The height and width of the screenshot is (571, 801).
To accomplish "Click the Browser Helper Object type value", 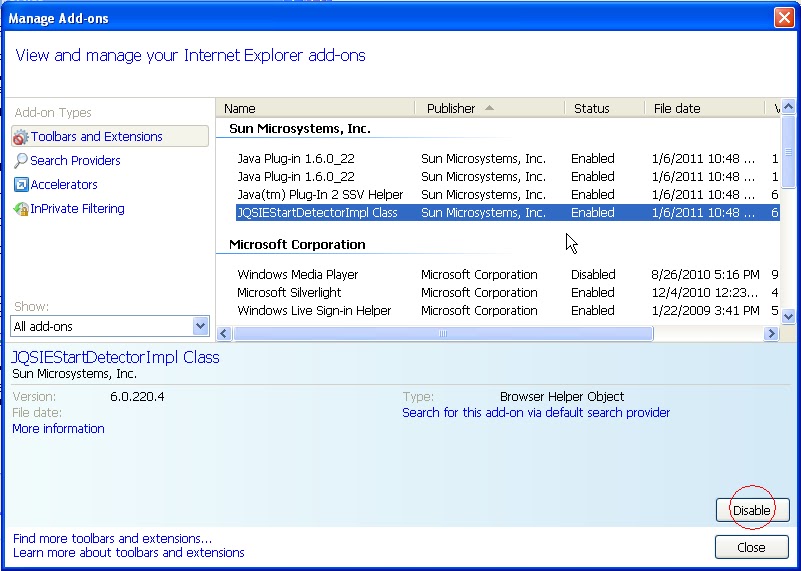I will [562, 397].
